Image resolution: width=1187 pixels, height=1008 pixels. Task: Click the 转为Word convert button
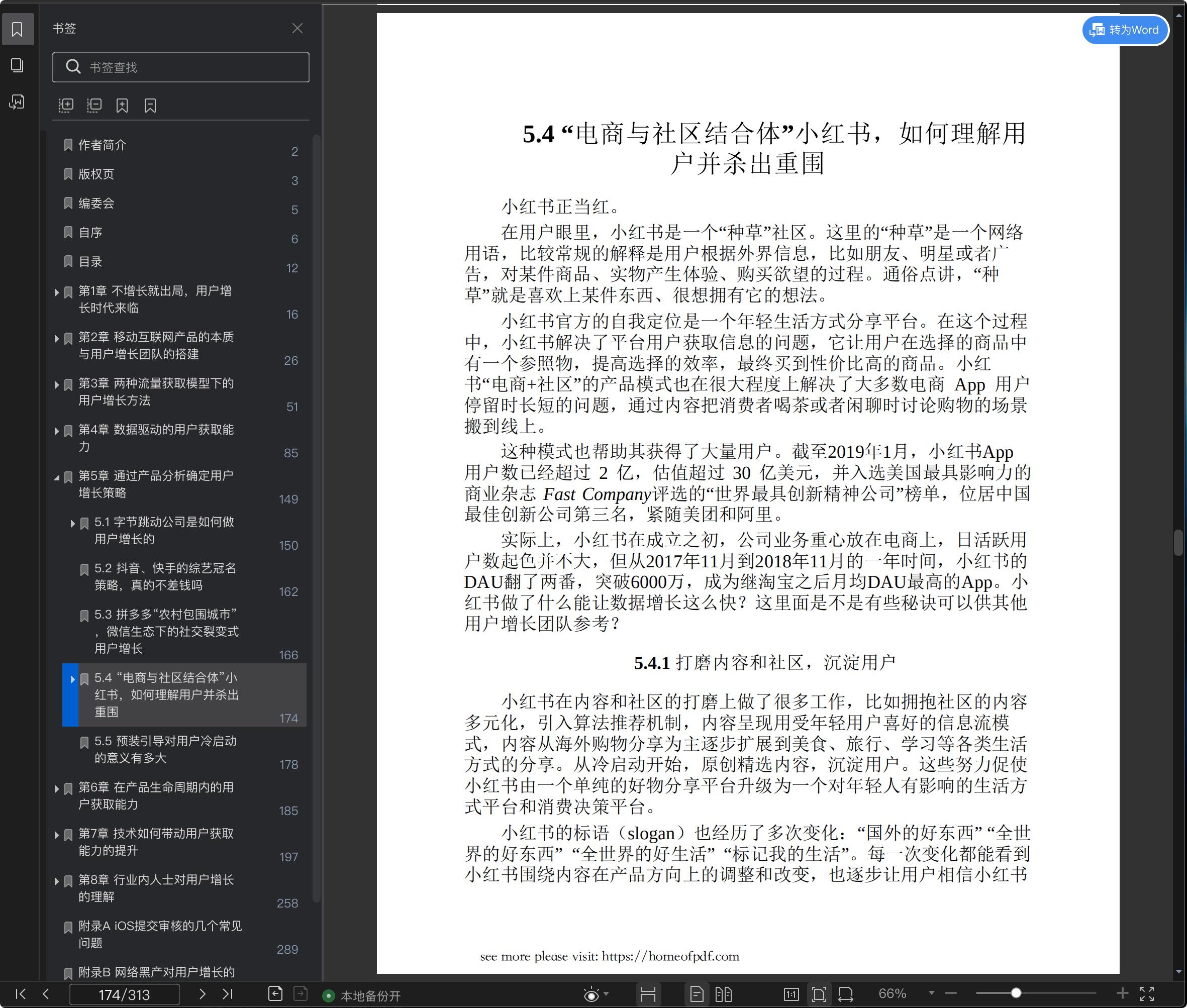pyautogui.click(x=1125, y=30)
